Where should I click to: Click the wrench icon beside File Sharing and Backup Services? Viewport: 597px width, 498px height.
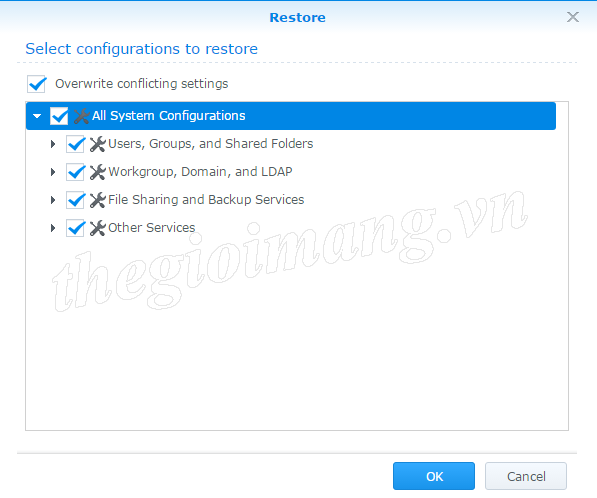click(x=98, y=200)
